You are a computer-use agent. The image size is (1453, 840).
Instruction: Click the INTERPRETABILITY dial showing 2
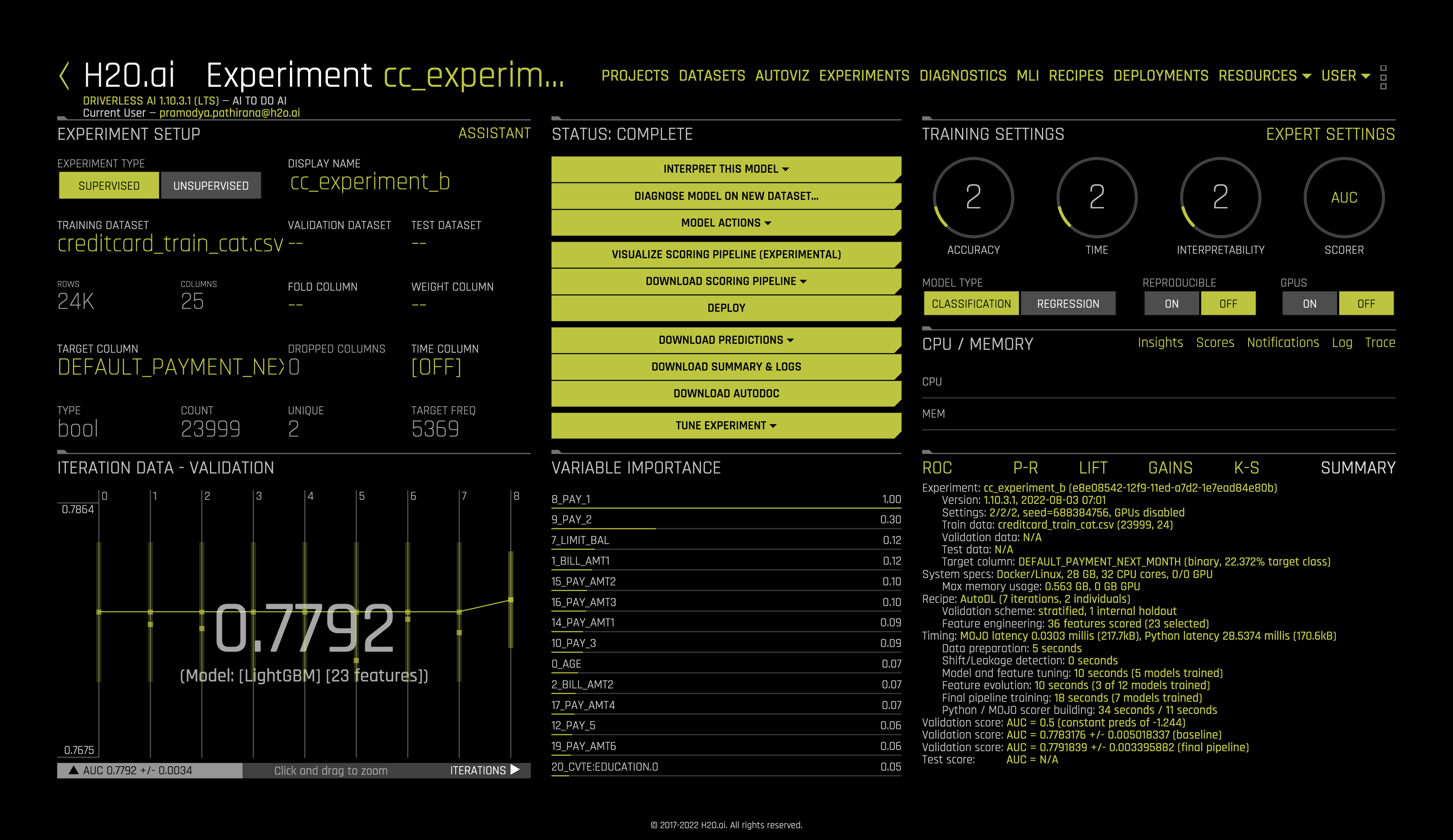[1220, 197]
